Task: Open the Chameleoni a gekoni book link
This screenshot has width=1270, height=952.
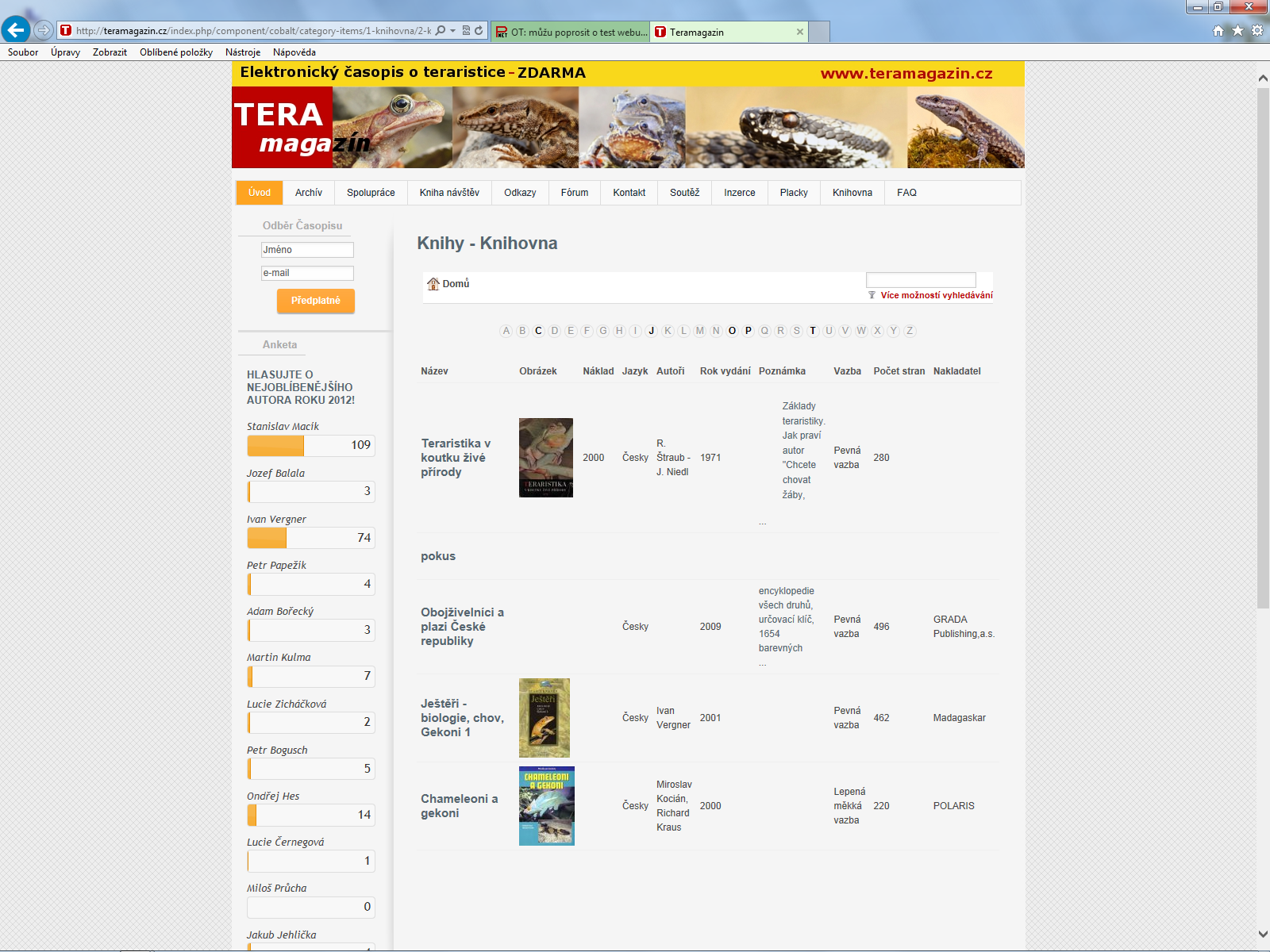Action: [460, 806]
